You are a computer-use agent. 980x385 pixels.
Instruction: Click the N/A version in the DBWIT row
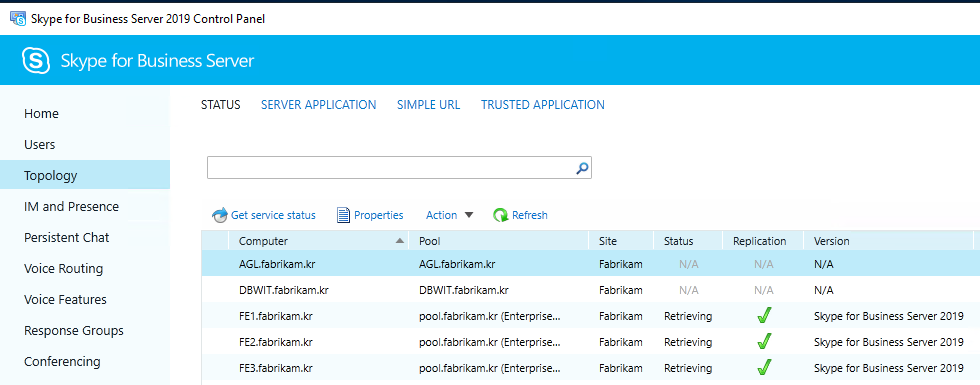[x=824, y=291]
